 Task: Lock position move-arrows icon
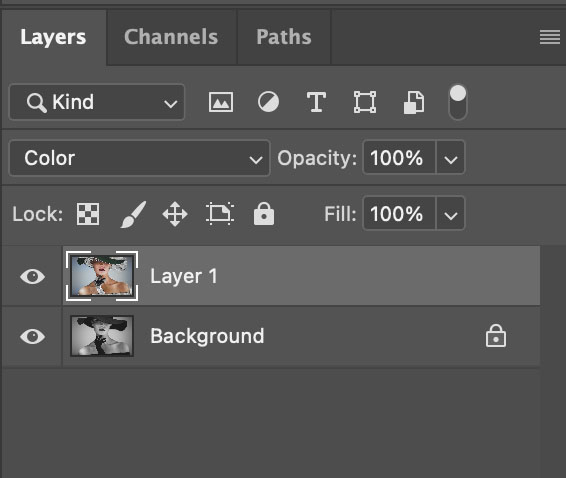(x=175, y=214)
